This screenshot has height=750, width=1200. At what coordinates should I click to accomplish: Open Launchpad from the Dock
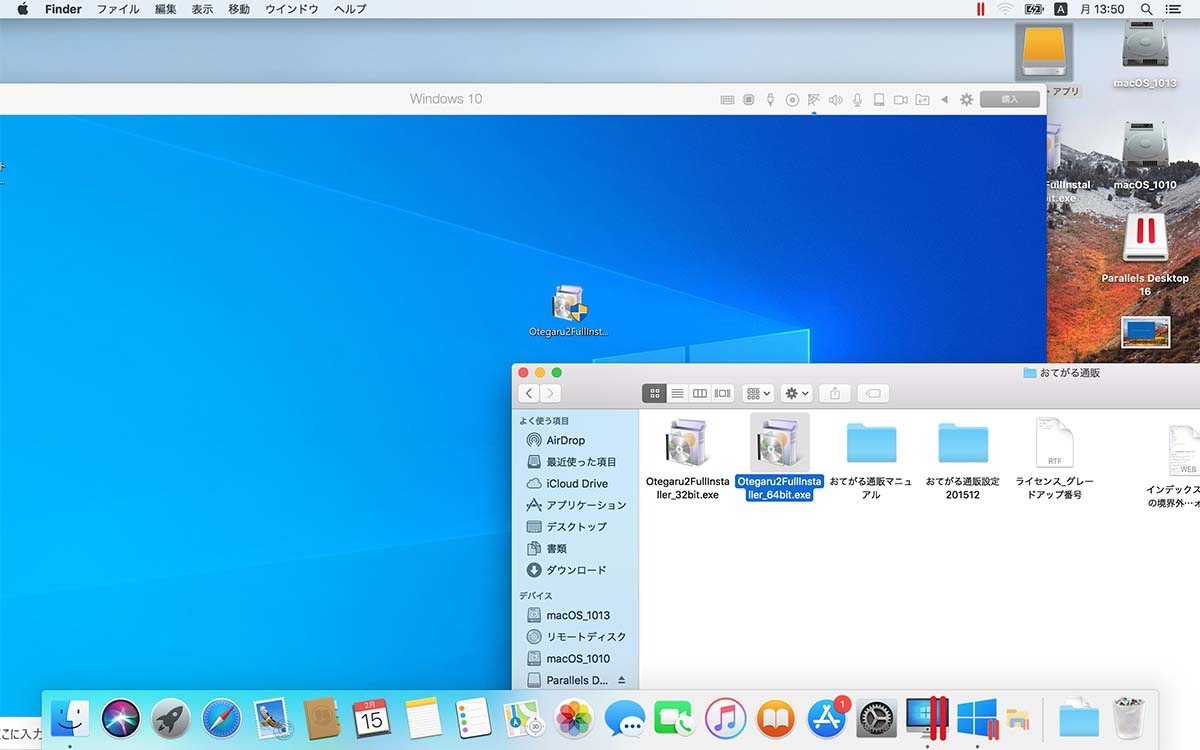tap(171, 718)
